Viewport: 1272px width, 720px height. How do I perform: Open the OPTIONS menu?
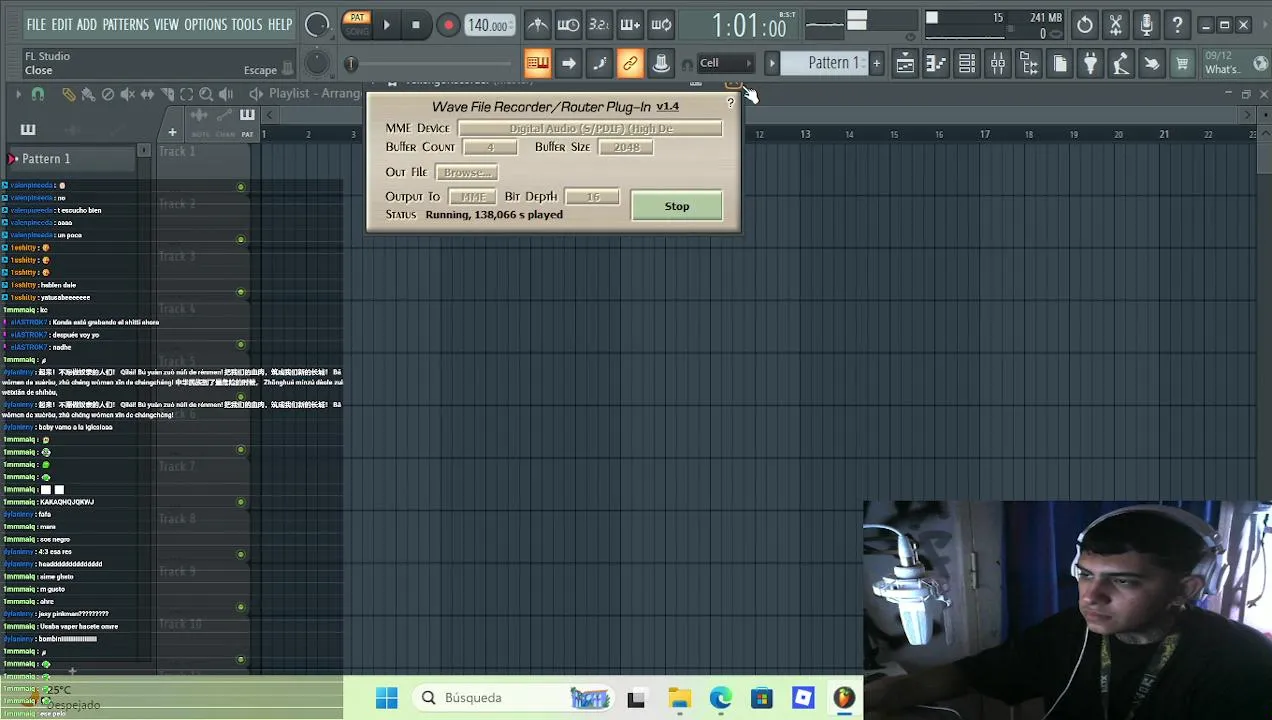[205, 24]
